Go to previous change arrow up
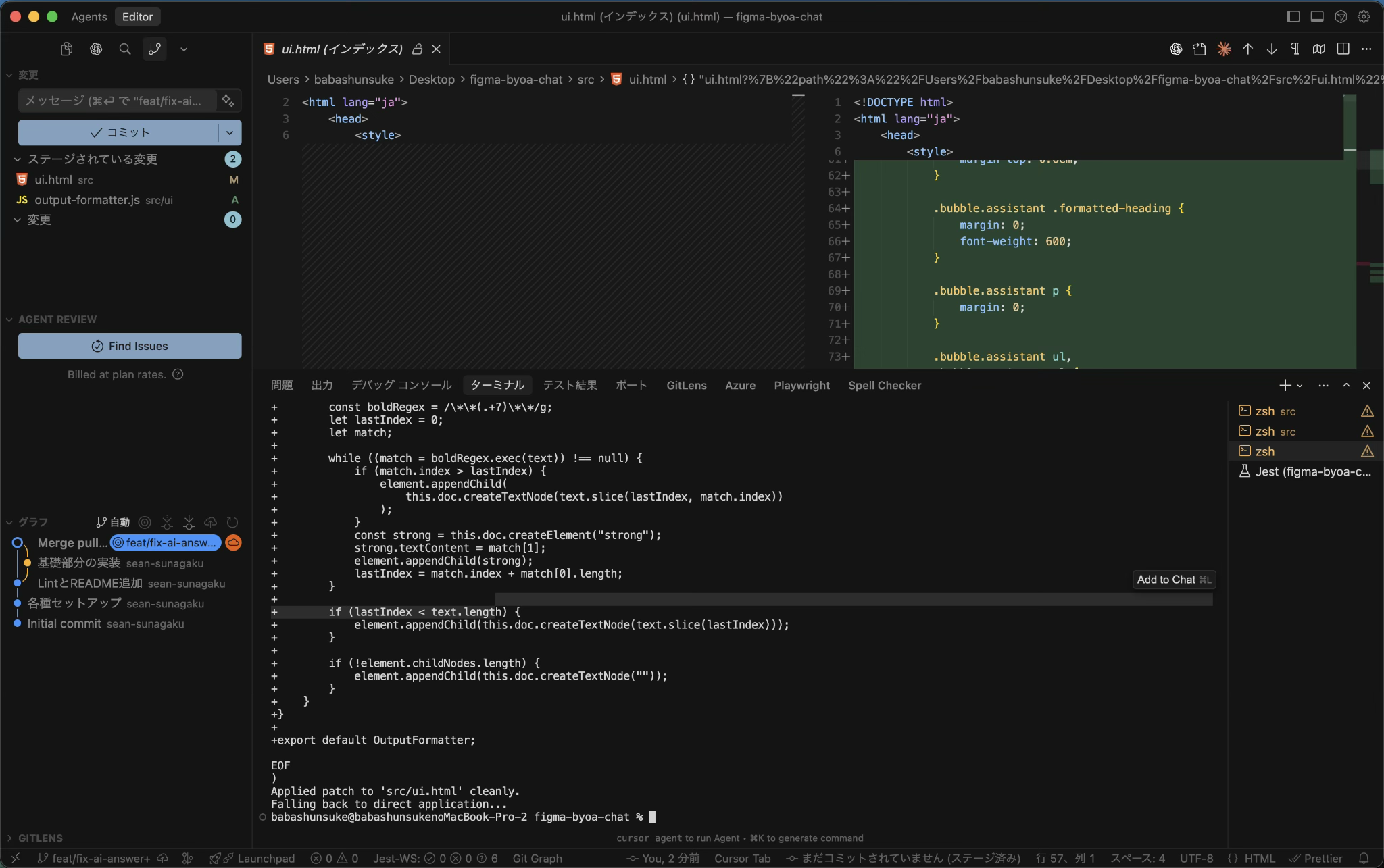Screen dimensions: 1384x868 (1247, 49)
